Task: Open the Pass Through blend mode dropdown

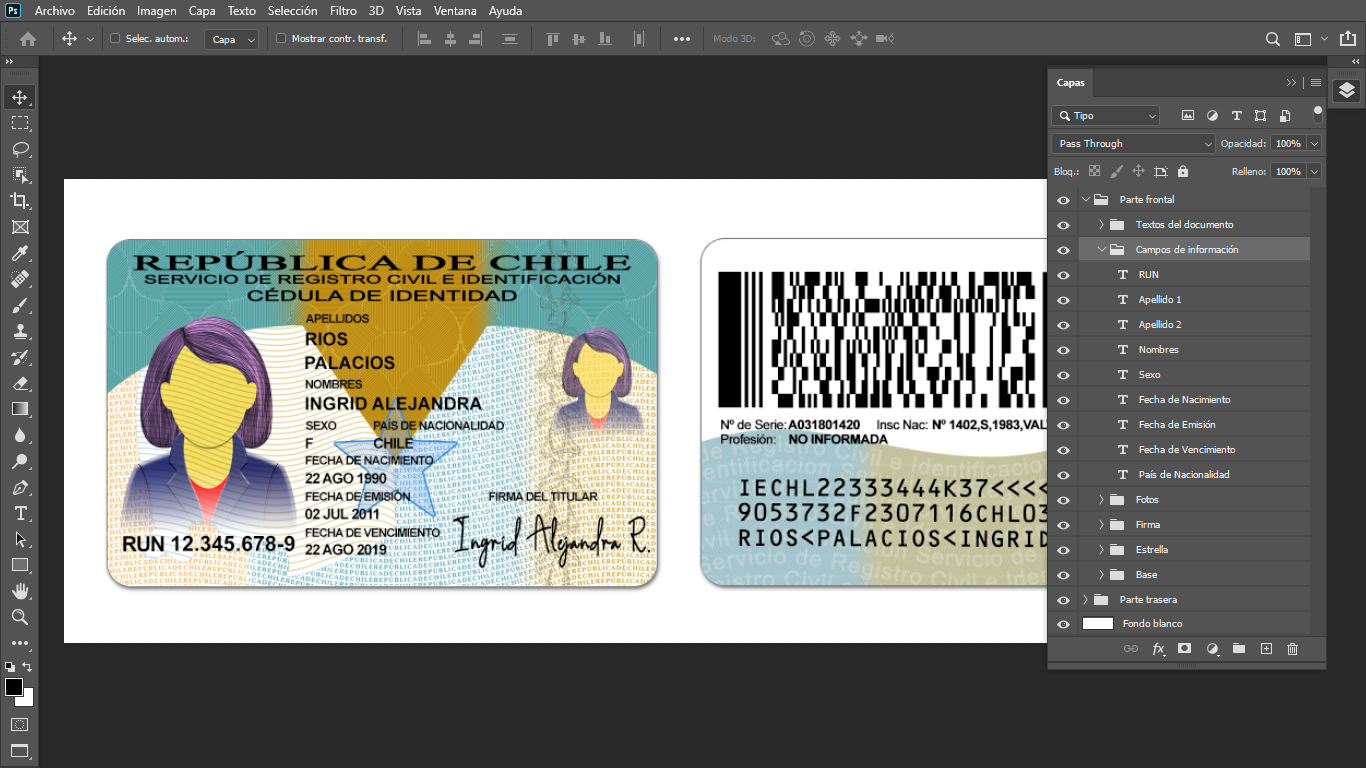Action: coord(1133,144)
